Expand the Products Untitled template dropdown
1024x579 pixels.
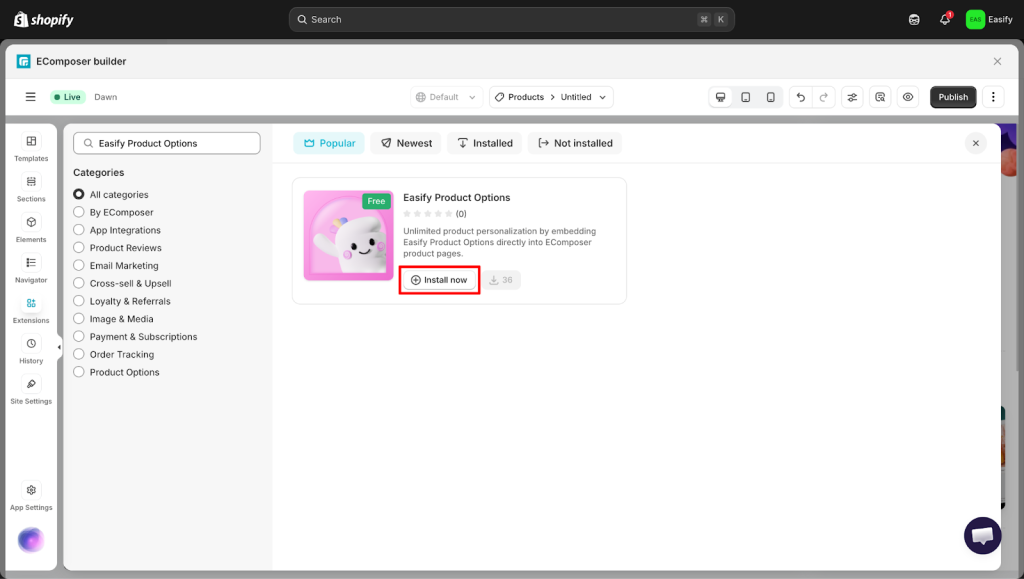pyautogui.click(x=551, y=97)
